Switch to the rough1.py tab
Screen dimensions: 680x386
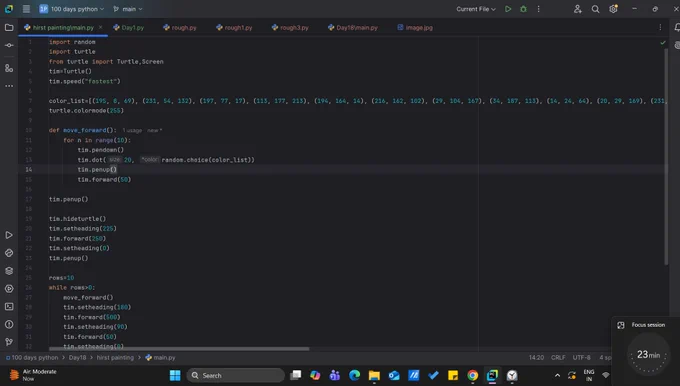click(234, 27)
